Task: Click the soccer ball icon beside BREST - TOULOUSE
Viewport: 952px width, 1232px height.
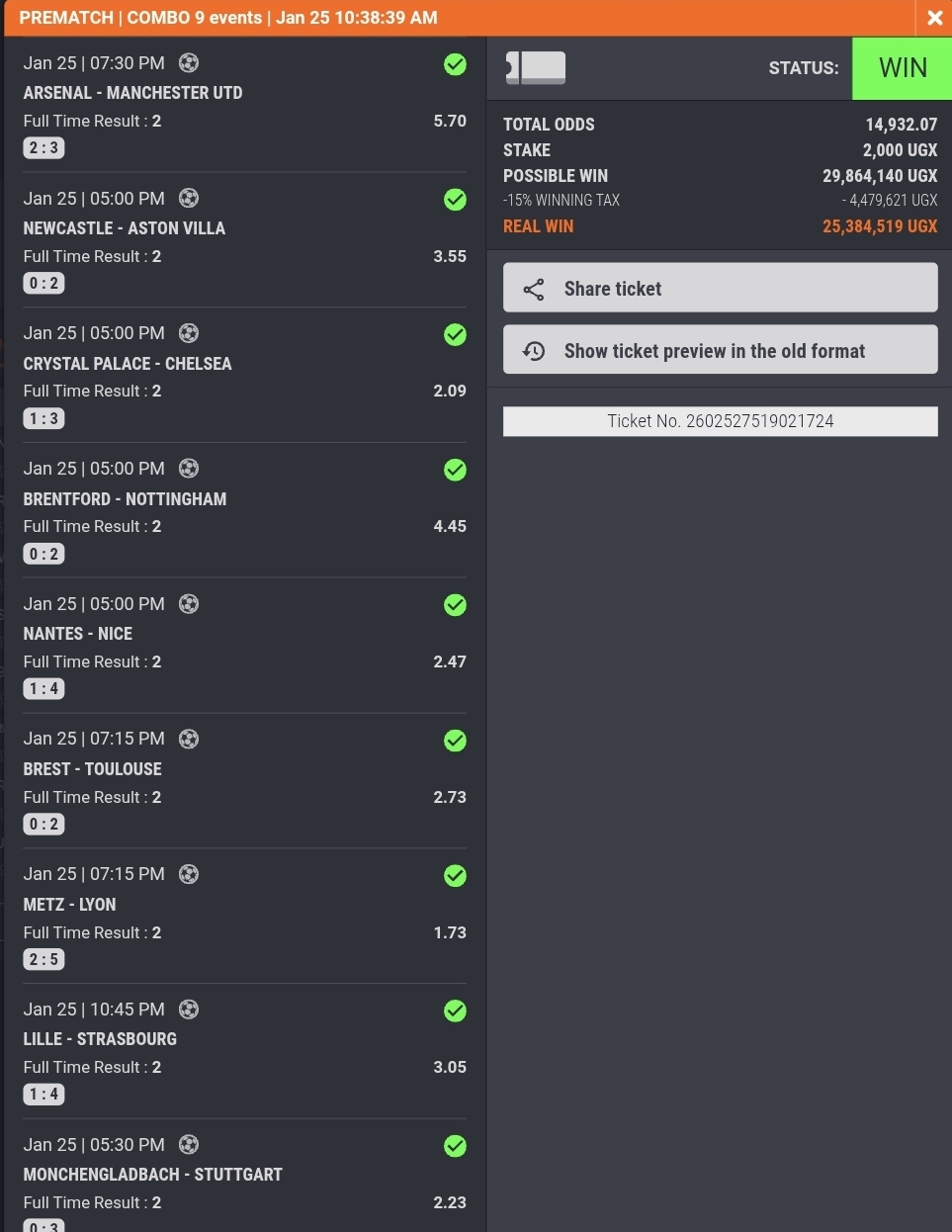Action: [188, 739]
